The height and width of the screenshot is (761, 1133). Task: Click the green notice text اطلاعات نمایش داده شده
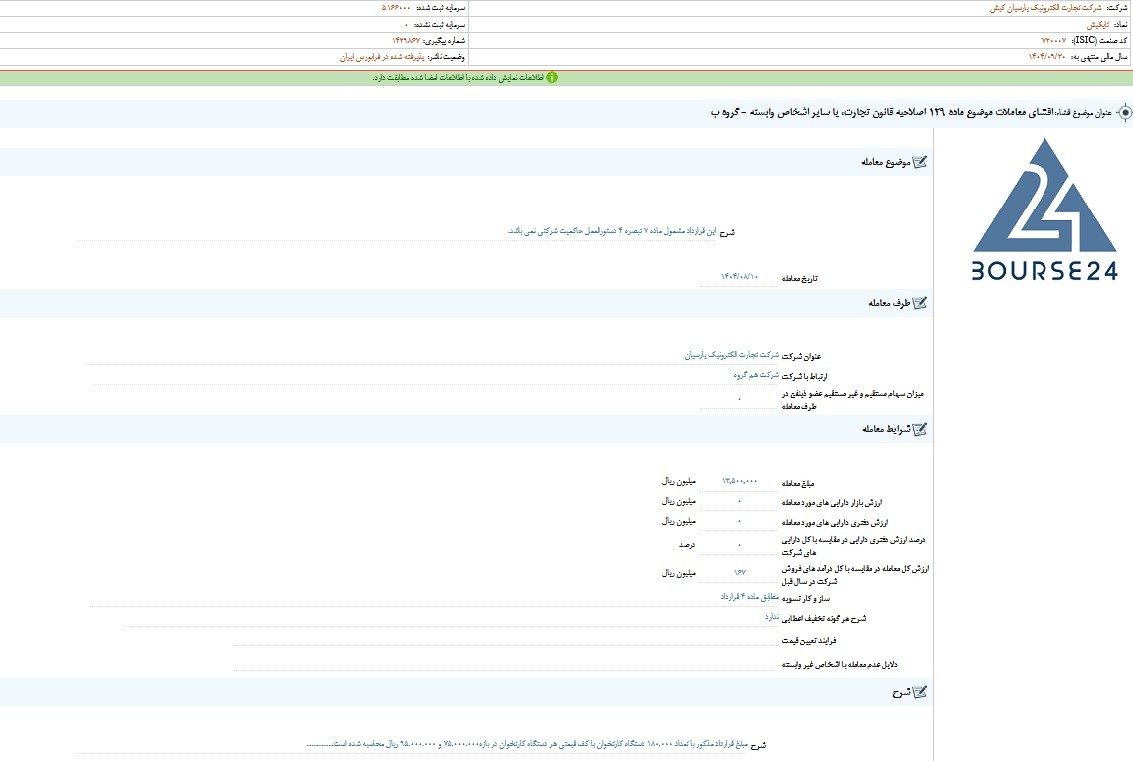point(458,77)
